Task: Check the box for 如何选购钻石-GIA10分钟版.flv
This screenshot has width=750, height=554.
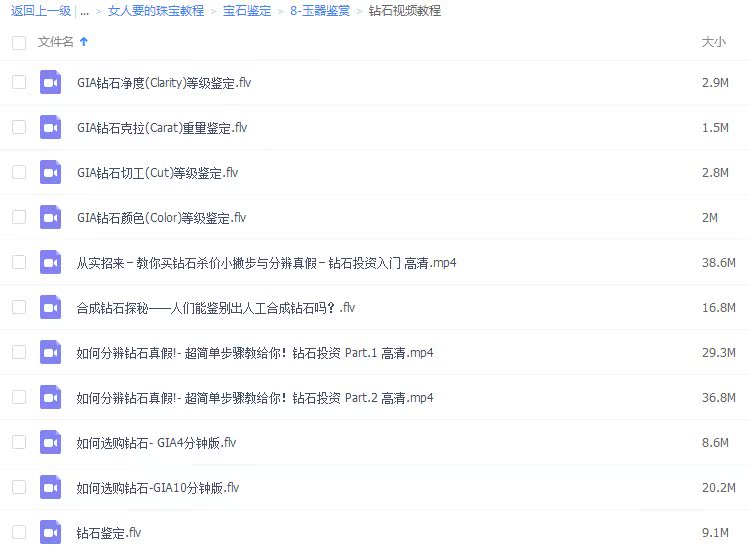Action: click(19, 487)
